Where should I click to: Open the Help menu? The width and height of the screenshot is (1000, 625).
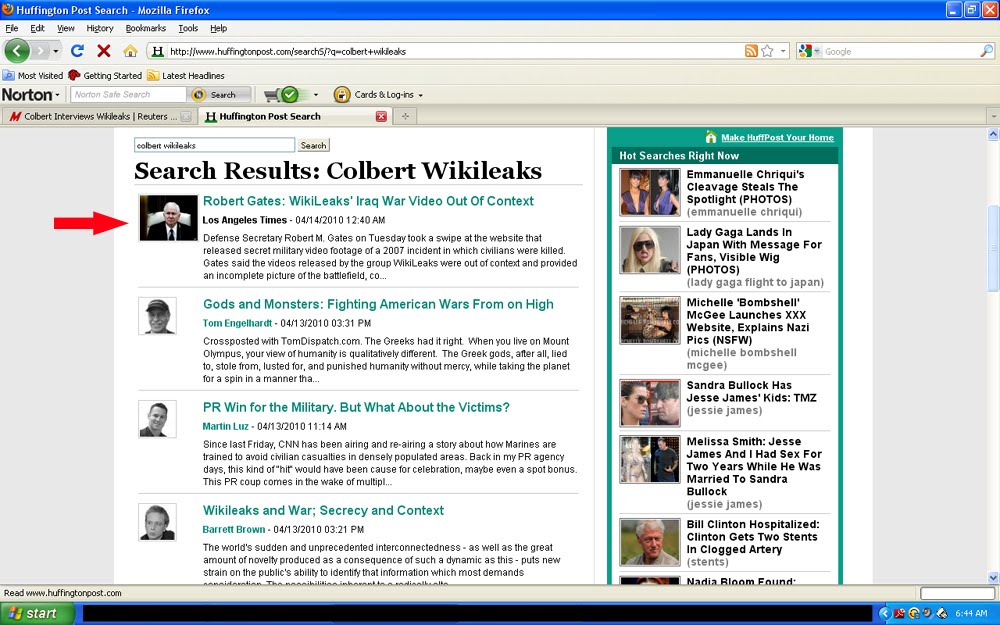click(x=219, y=28)
